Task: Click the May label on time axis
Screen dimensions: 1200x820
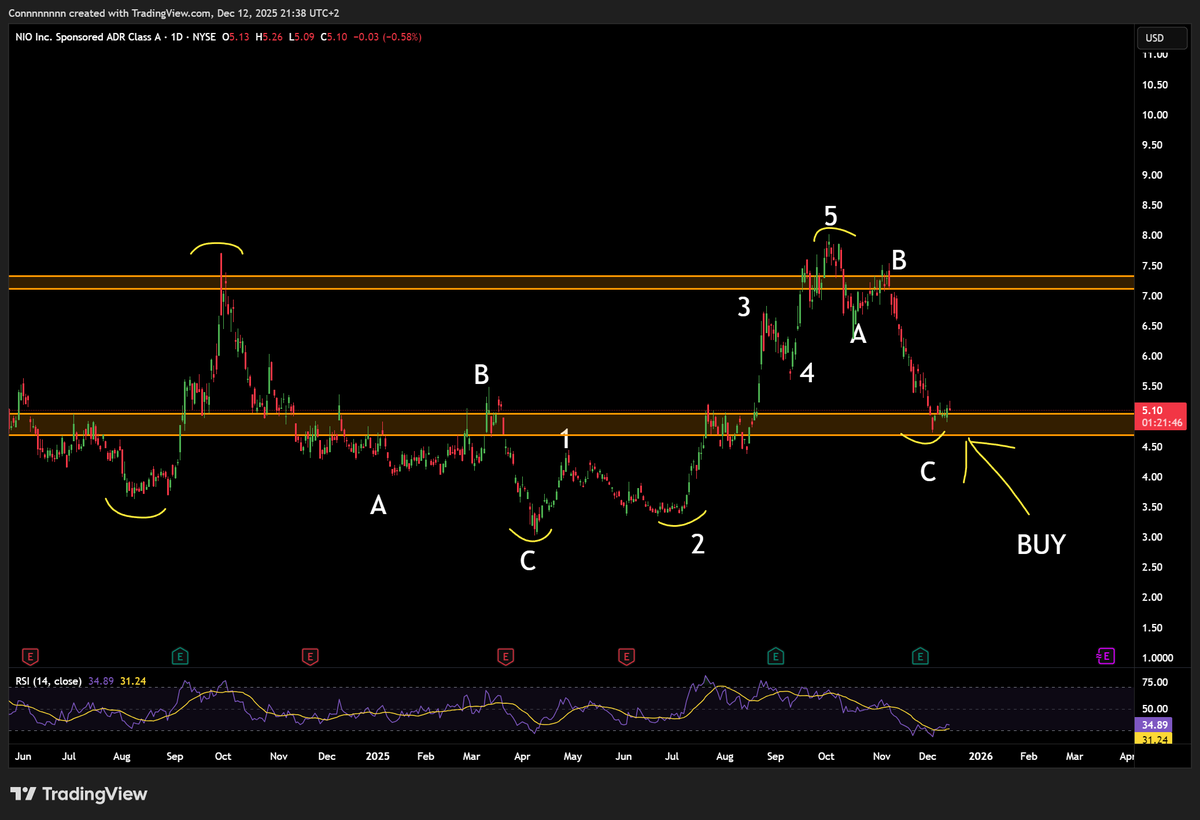Action: click(x=572, y=758)
